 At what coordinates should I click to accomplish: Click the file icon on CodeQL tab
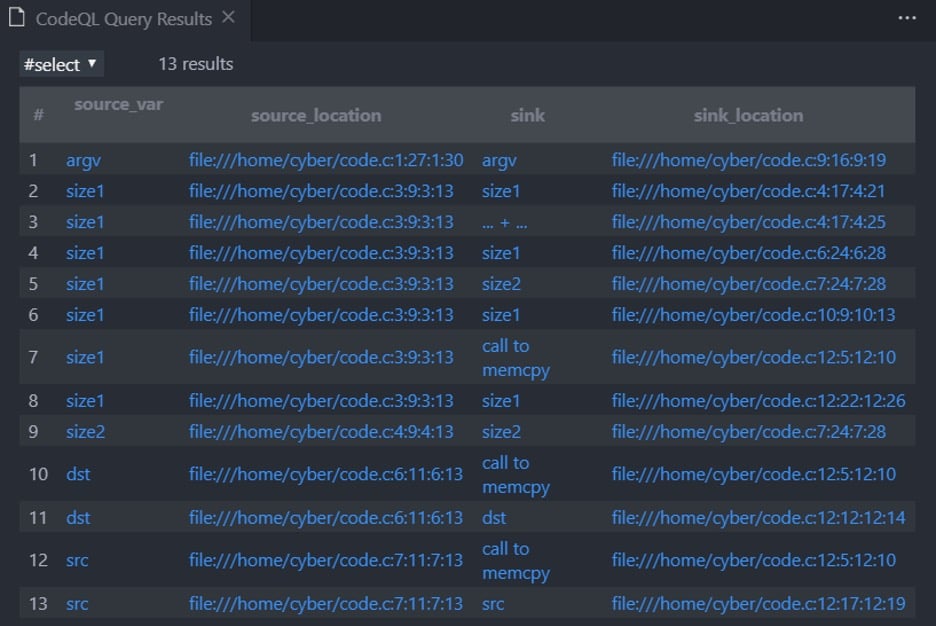(16, 18)
